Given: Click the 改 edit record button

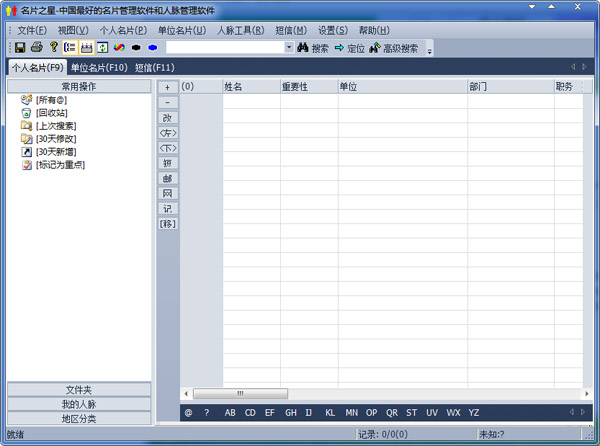Looking at the screenshot, I should (168, 118).
